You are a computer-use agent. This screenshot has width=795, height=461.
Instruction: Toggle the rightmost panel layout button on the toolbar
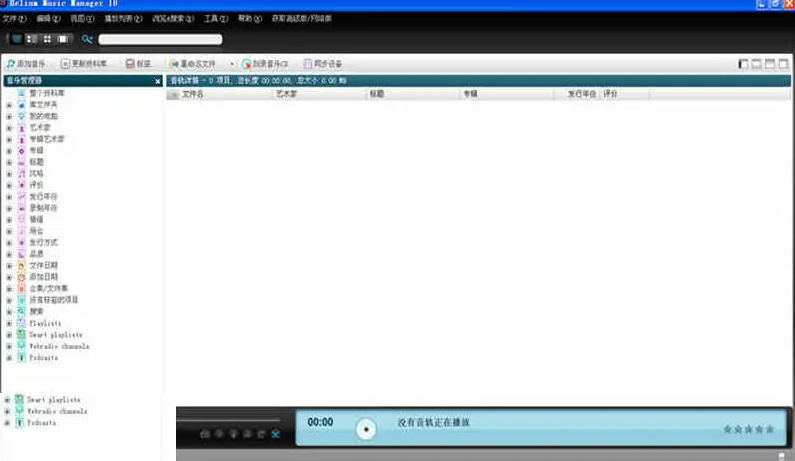(783, 64)
